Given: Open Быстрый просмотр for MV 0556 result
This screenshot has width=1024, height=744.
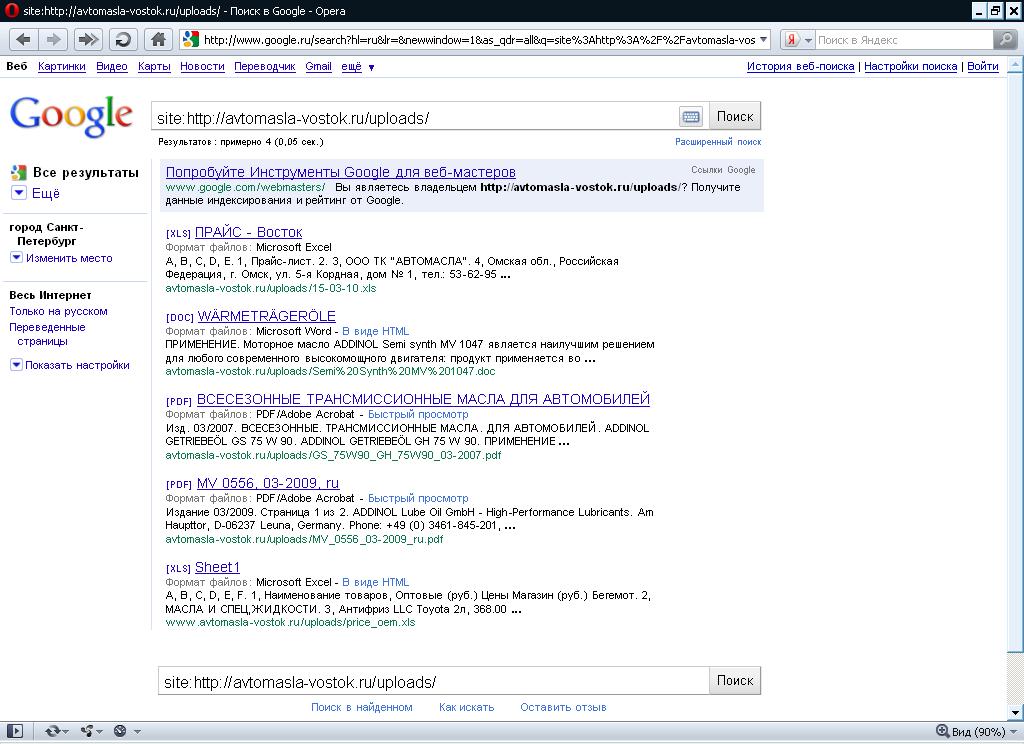Looking at the screenshot, I should (x=418, y=498).
